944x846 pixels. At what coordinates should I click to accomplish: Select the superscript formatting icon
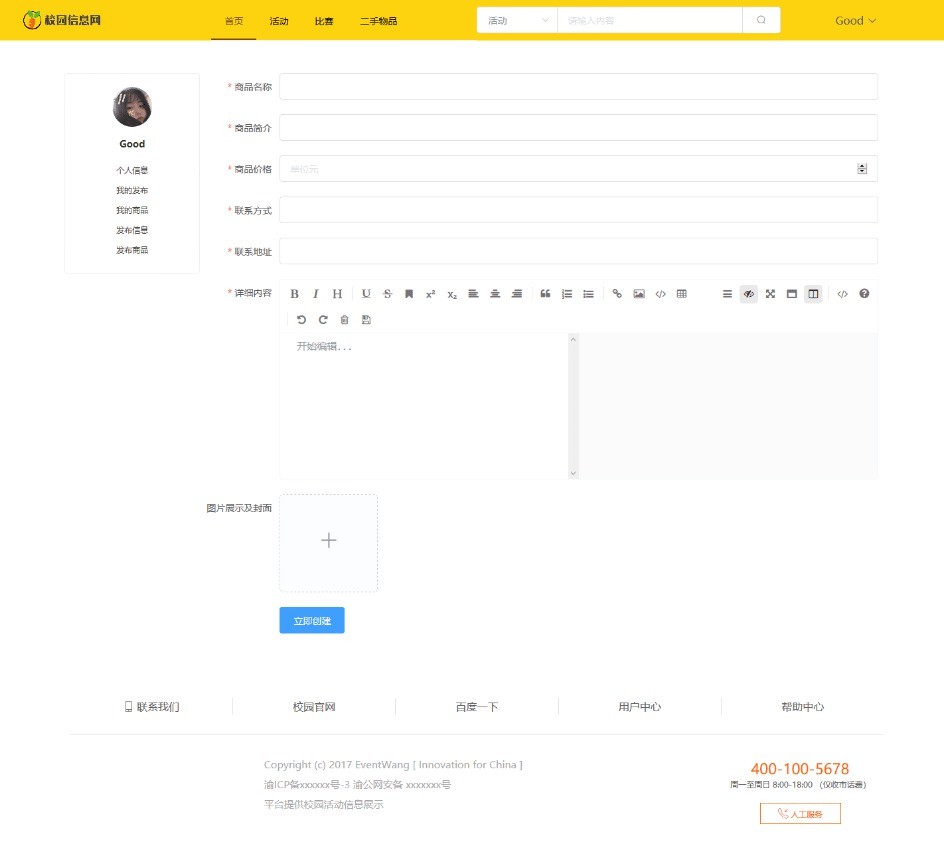pyautogui.click(x=430, y=293)
